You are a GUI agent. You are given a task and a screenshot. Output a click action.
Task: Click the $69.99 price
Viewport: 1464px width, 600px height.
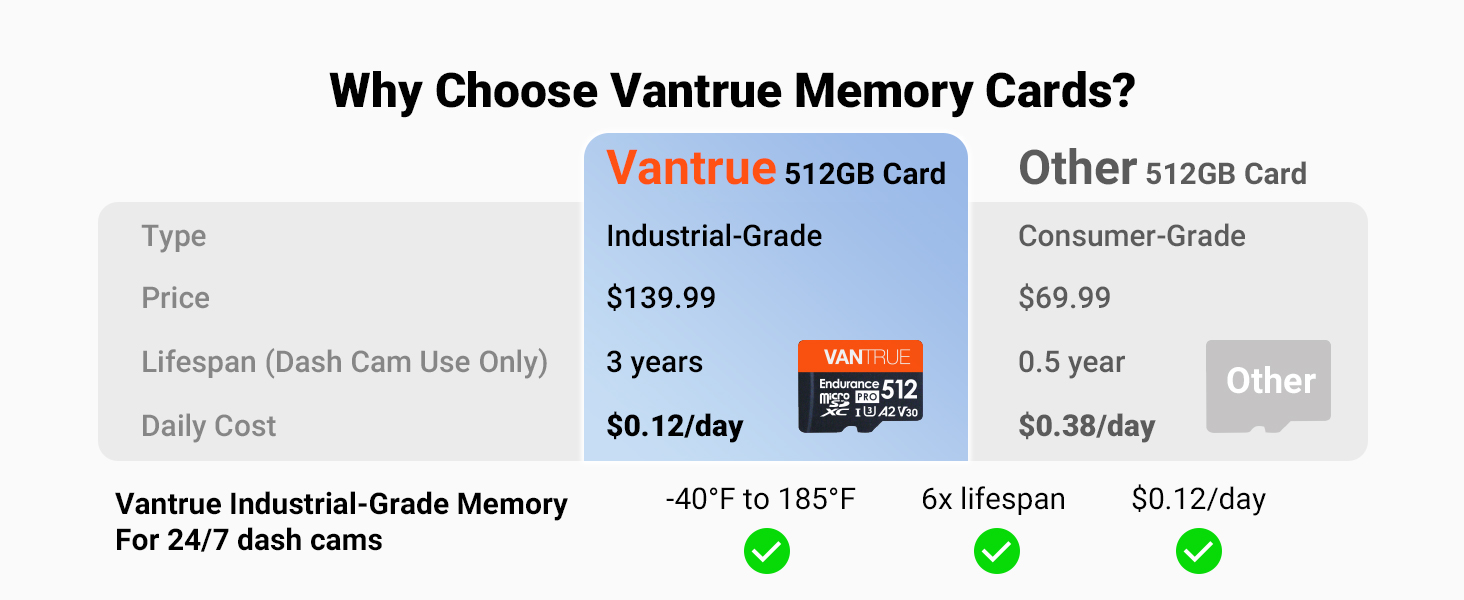1064,298
